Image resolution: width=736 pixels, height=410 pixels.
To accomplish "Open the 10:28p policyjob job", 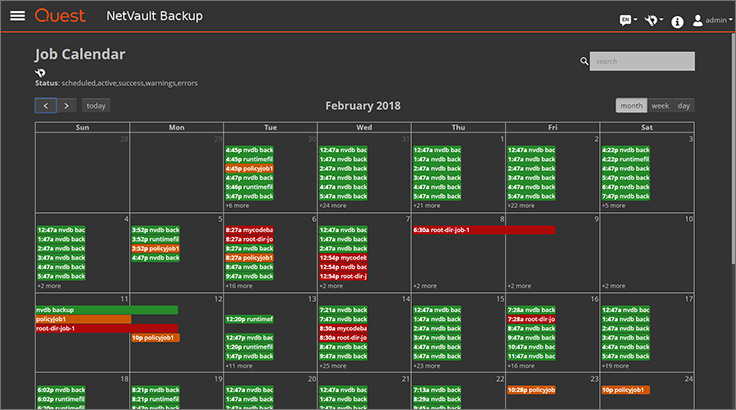I will tap(531, 390).
